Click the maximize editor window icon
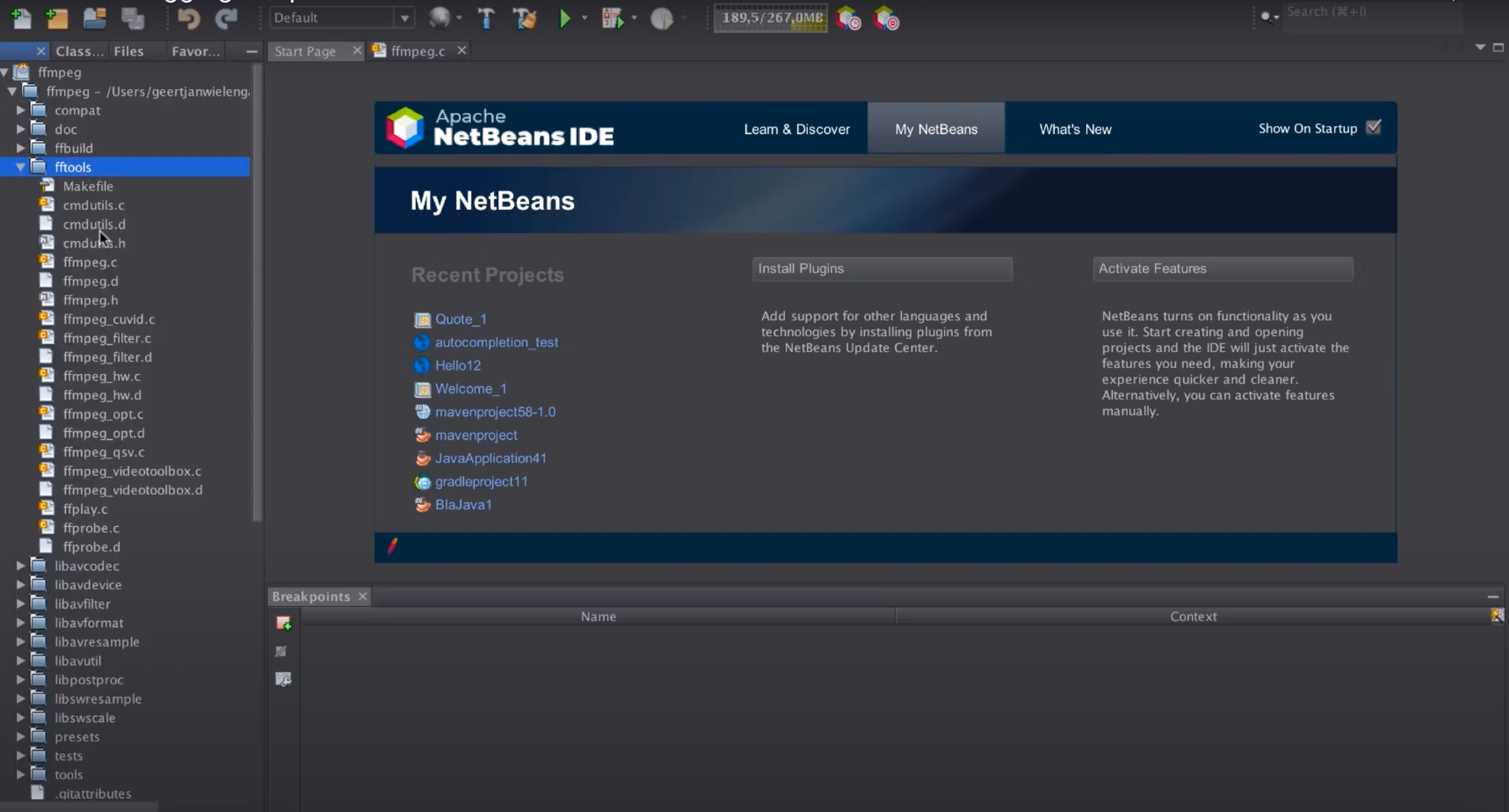This screenshot has width=1509, height=812. point(1498,47)
